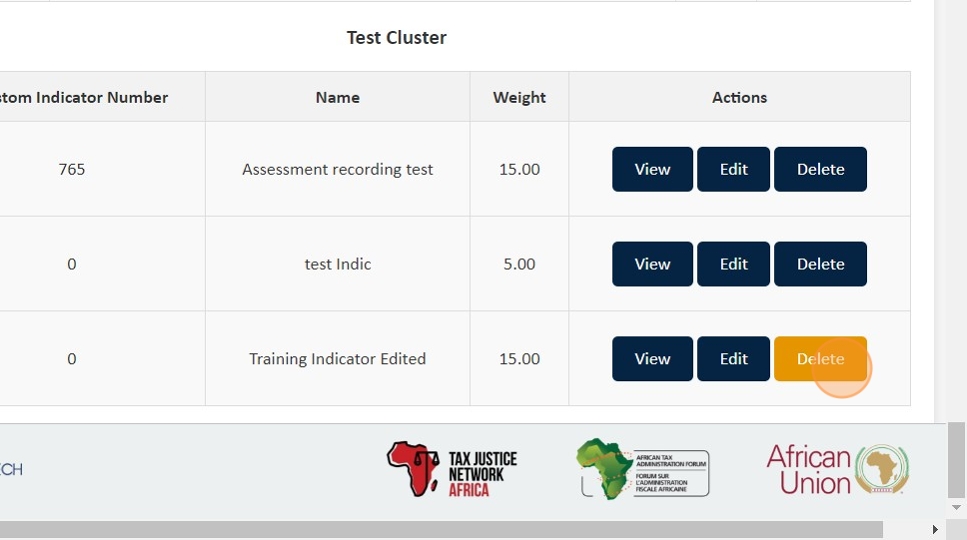This screenshot has width=967, height=540.
Task: Edit the Training Indicator Edited row
Action: click(733, 359)
